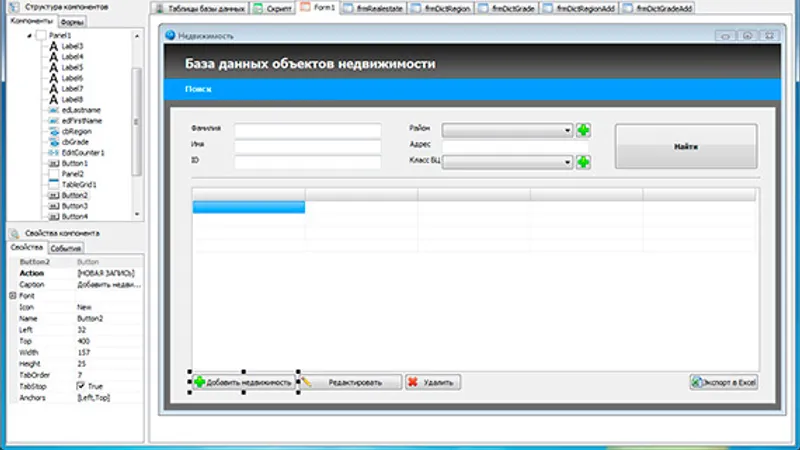
Task: Select Label6 icon in component tree
Action: 54,78
